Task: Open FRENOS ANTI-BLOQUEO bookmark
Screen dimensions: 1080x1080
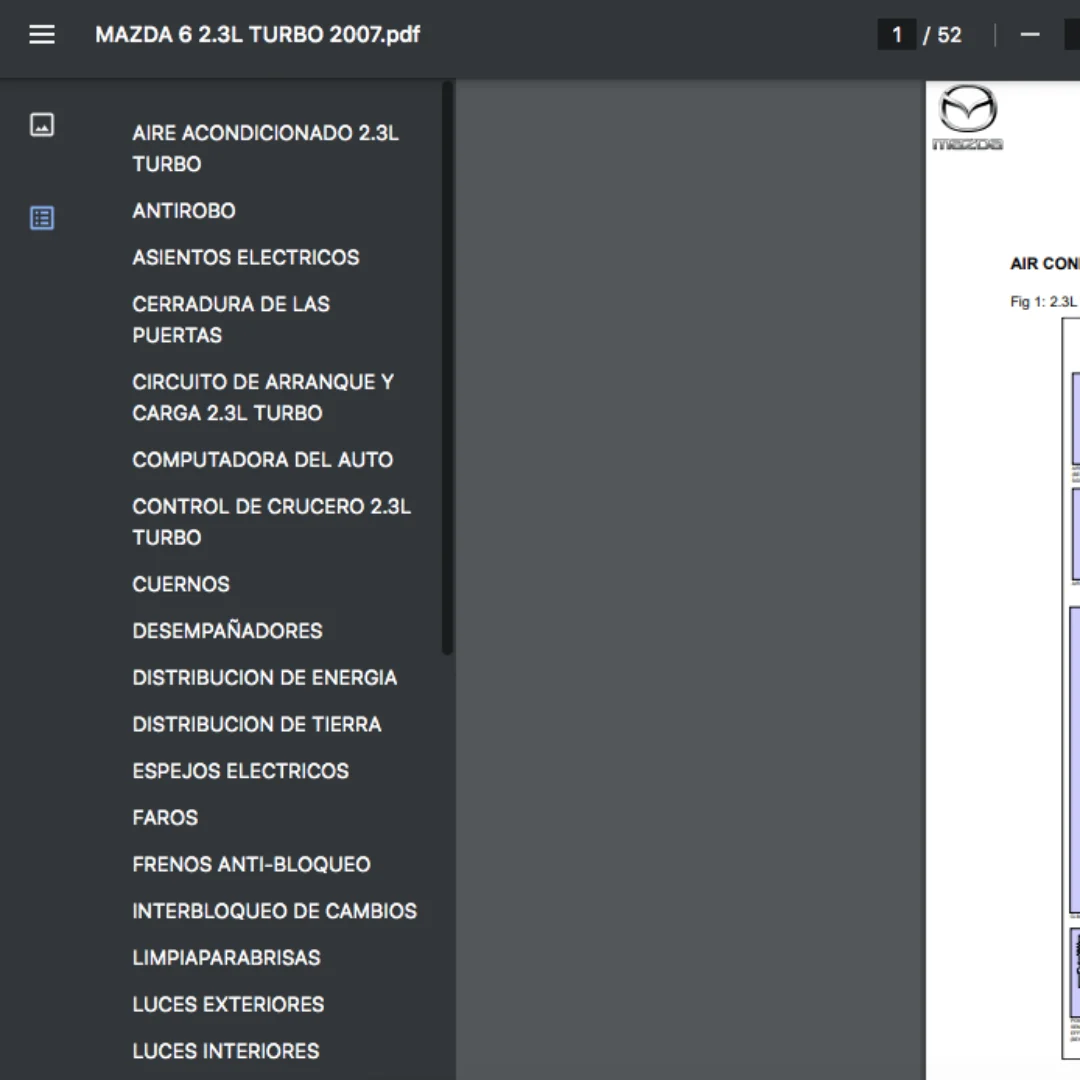Action: pos(251,864)
